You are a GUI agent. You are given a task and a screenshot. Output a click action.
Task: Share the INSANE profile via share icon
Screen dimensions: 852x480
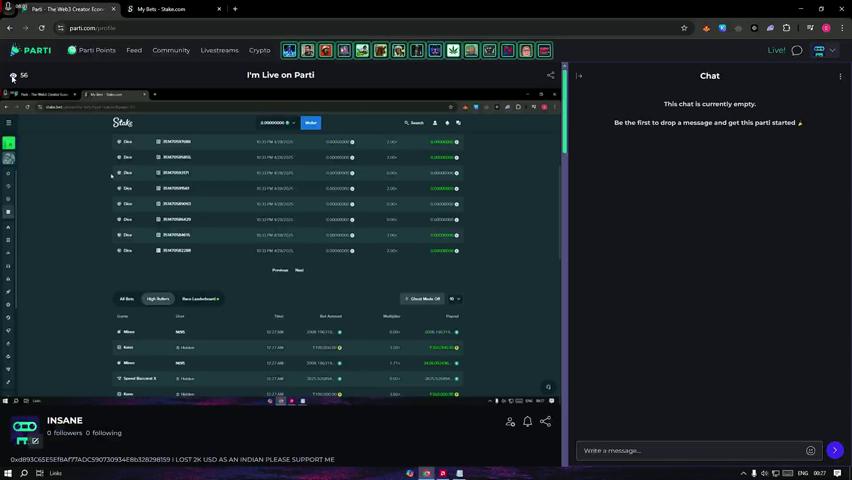click(545, 421)
